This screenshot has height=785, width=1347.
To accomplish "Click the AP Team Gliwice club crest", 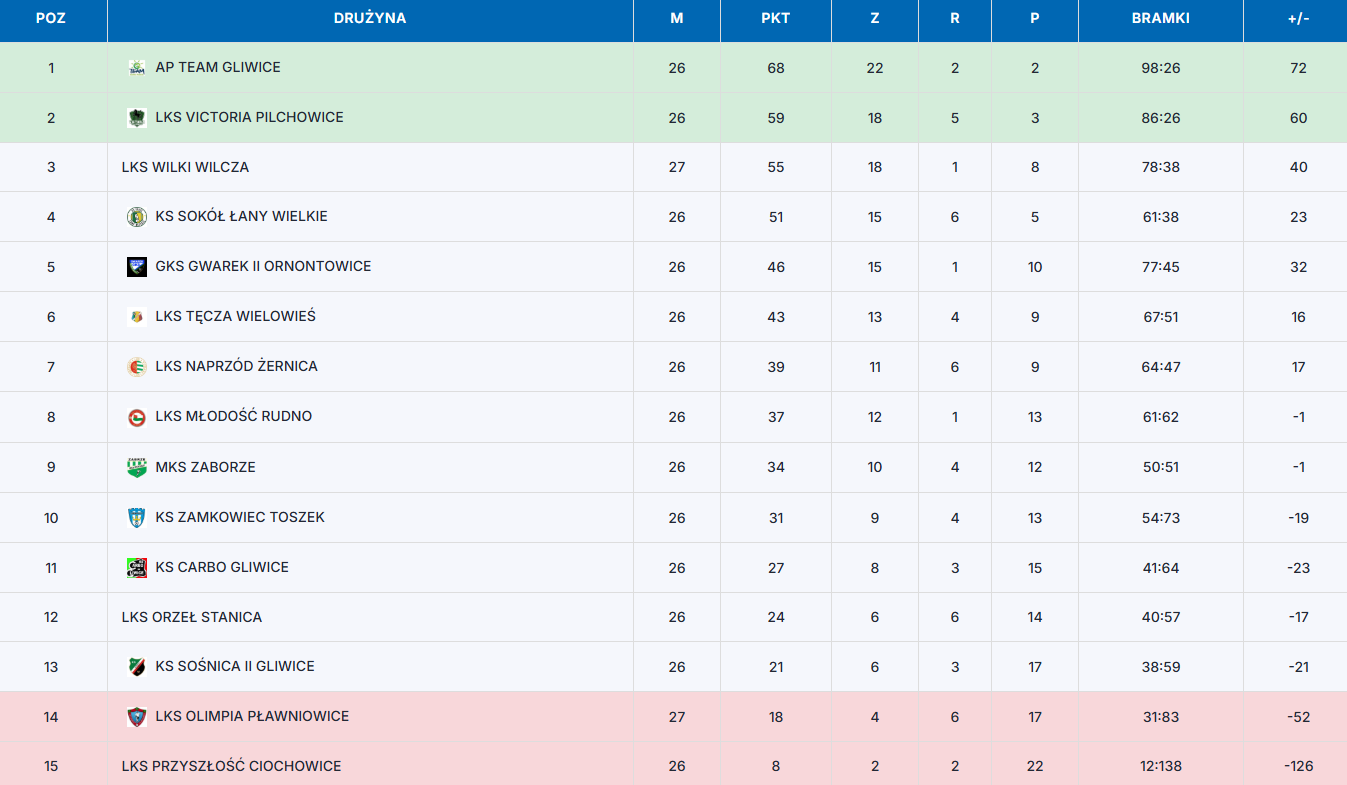I will pos(137,68).
